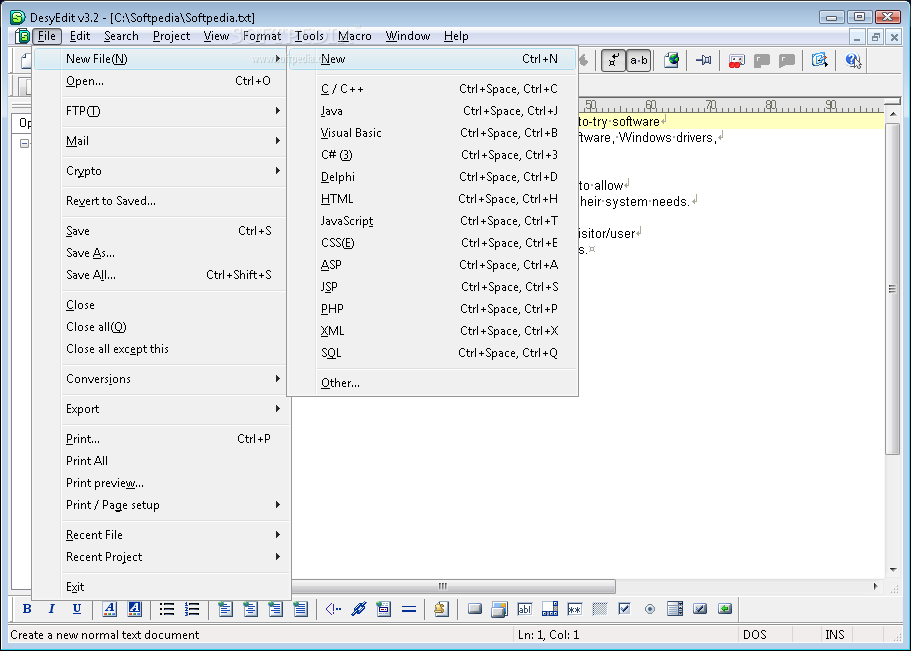Click the pin icon in top toolbar

[x=704, y=60]
